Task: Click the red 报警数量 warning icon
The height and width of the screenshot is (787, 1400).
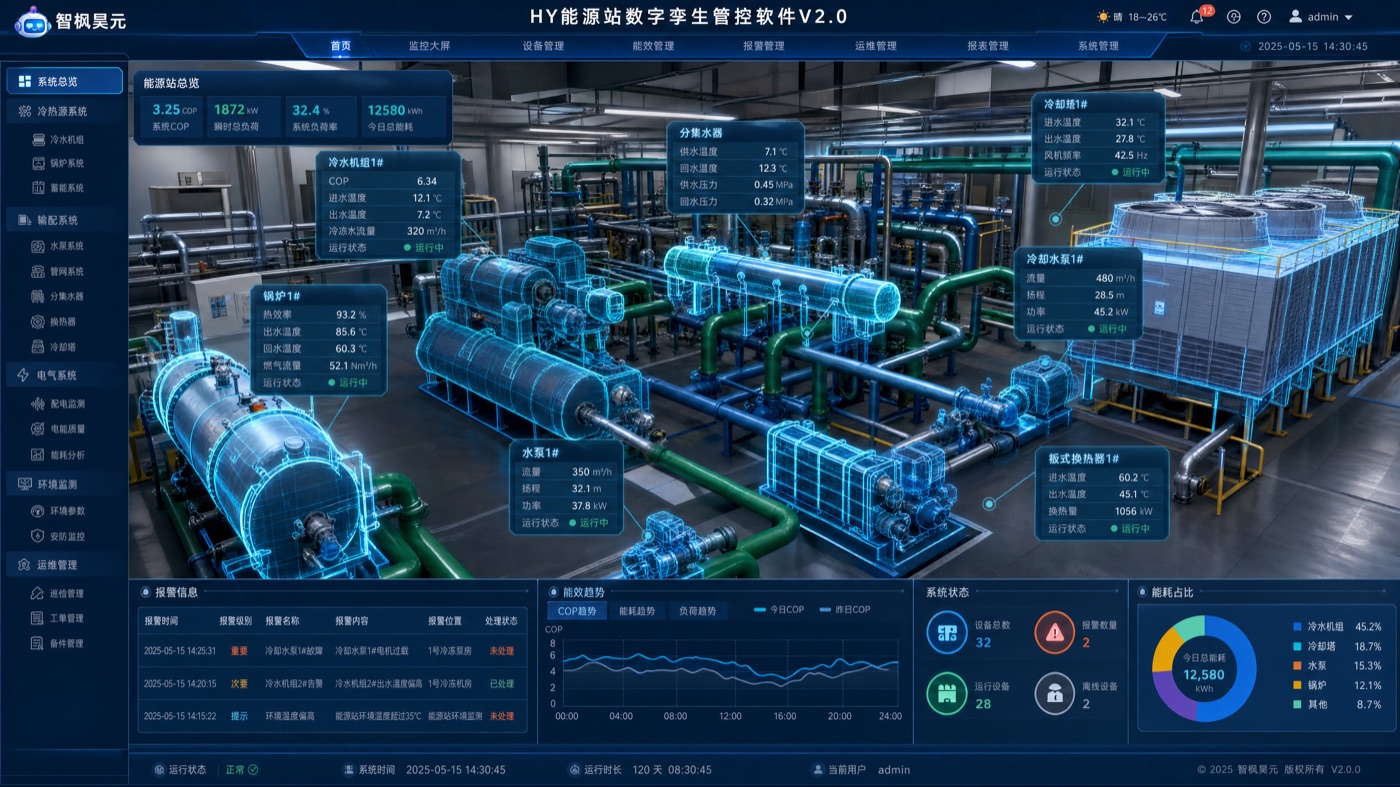Action: (1054, 632)
